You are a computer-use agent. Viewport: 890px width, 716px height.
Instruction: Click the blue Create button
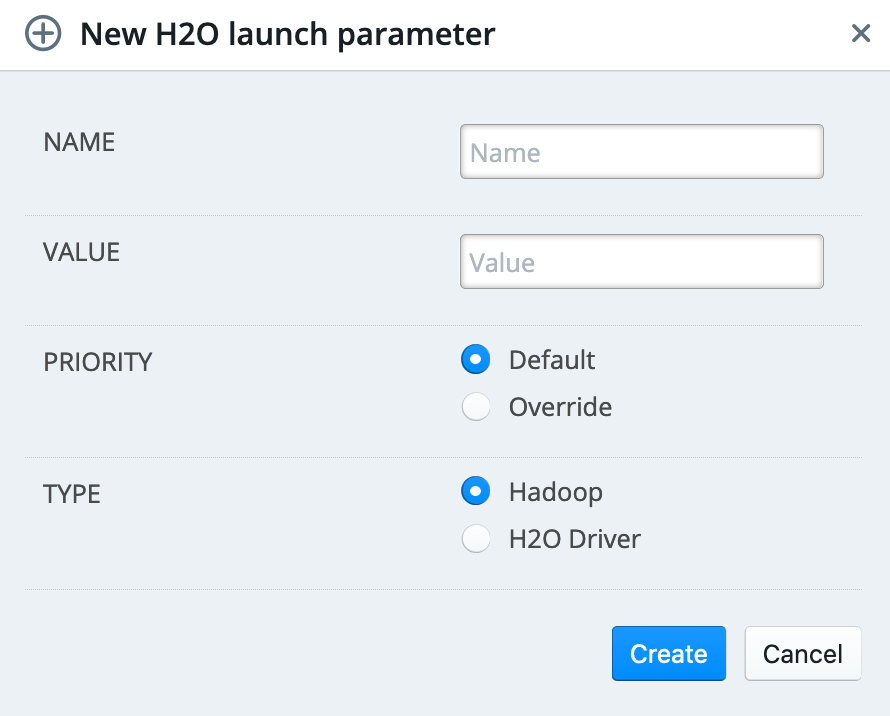coord(669,654)
